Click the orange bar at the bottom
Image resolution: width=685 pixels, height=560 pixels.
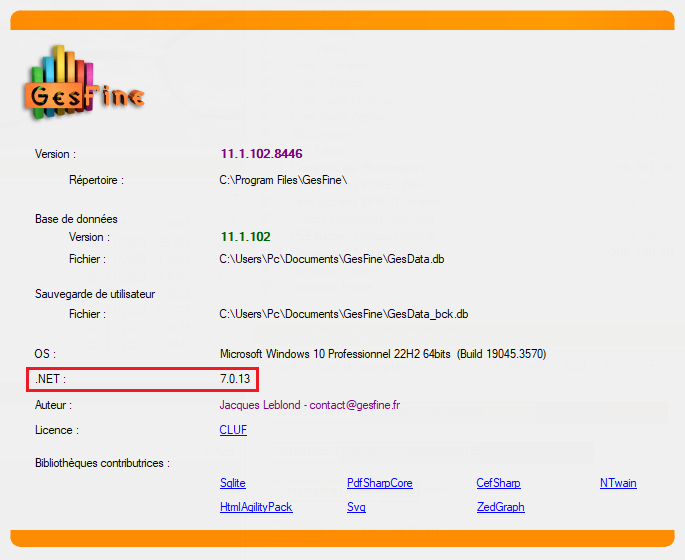pos(342,538)
